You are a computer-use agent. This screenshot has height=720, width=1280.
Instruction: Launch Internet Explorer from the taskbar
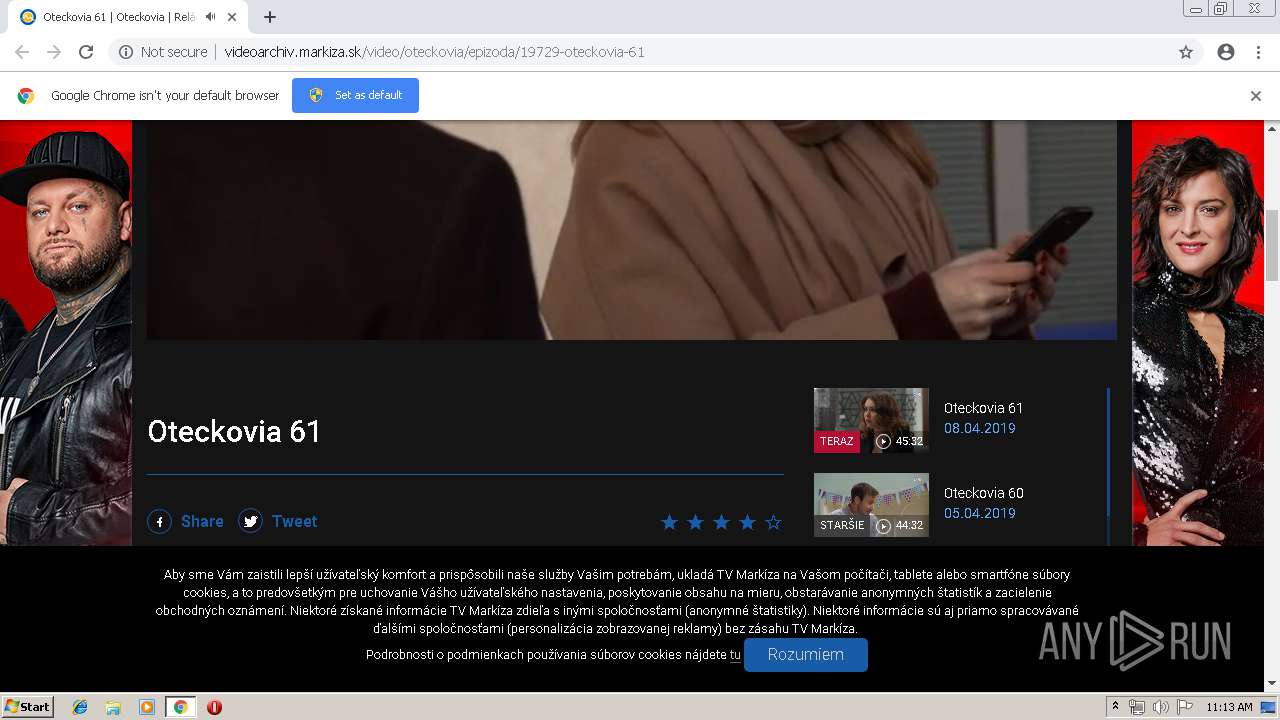pyautogui.click(x=80, y=707)
